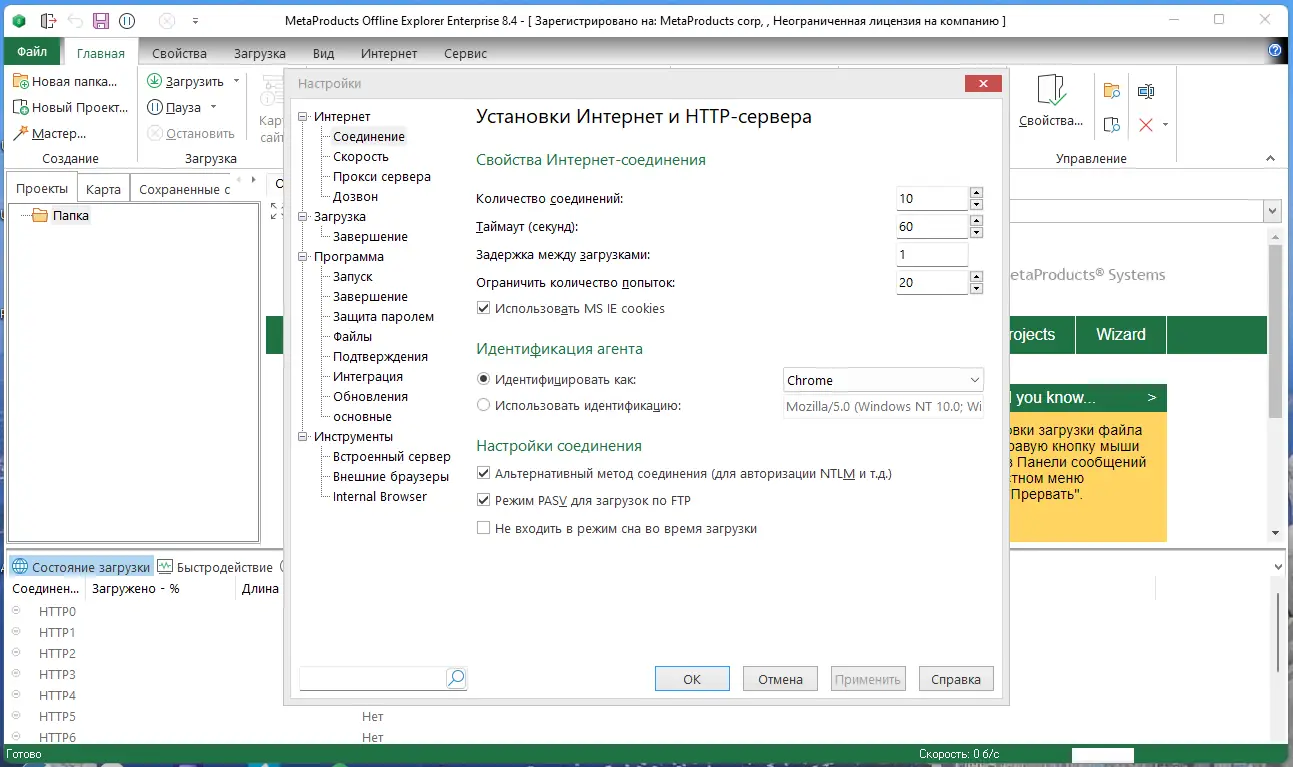Image resolution: width=1293 pixels, height=767 pixels.
Task: Open the Пауза dropdown arrow
Action: [x=214, y=107]
